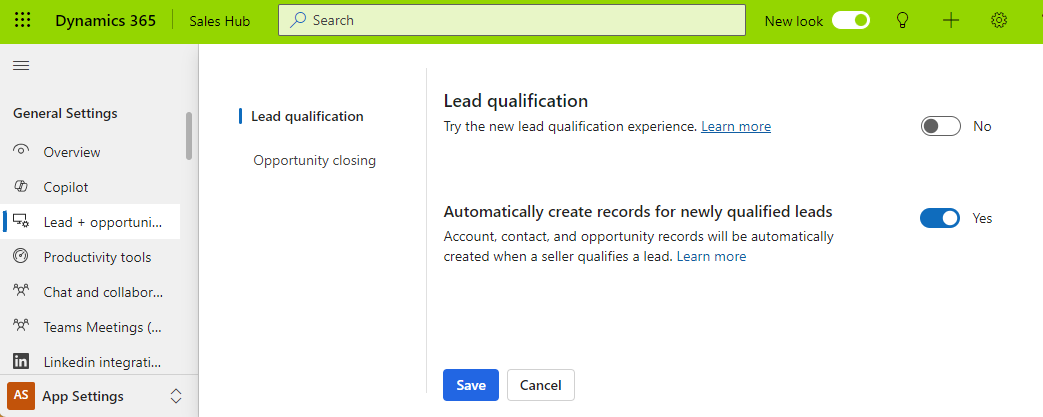Click the sidebar vertical scrollbar
Image resolution: width=1043 pixels, height=417 pixels.
point(189,136)
